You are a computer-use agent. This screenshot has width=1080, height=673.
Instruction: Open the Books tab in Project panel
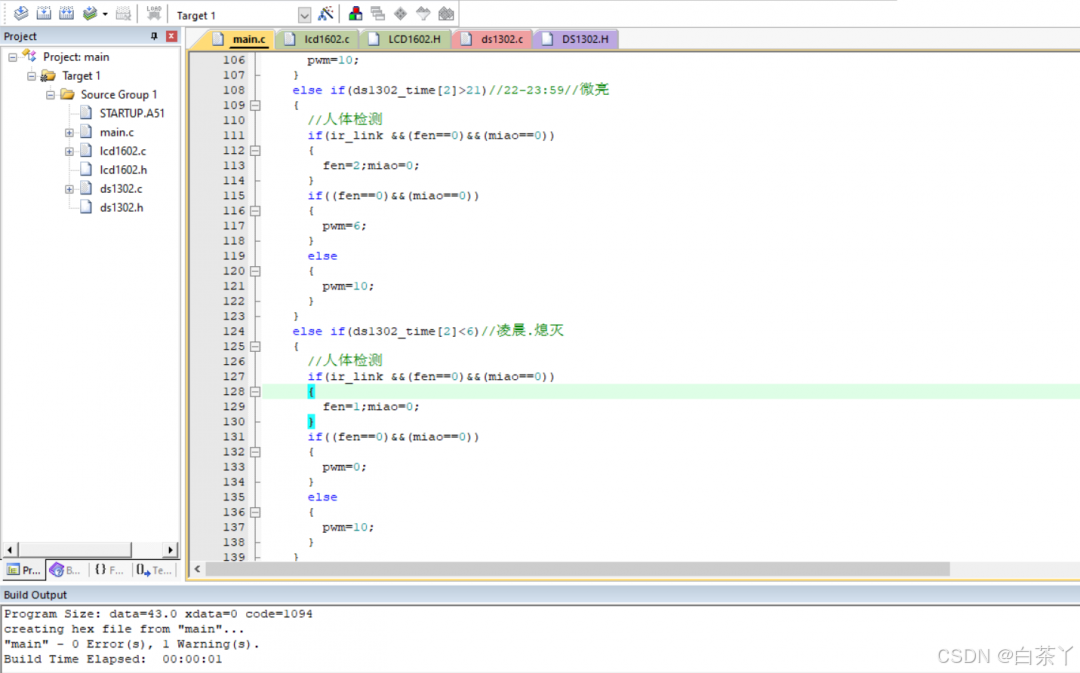pos(66,570)
